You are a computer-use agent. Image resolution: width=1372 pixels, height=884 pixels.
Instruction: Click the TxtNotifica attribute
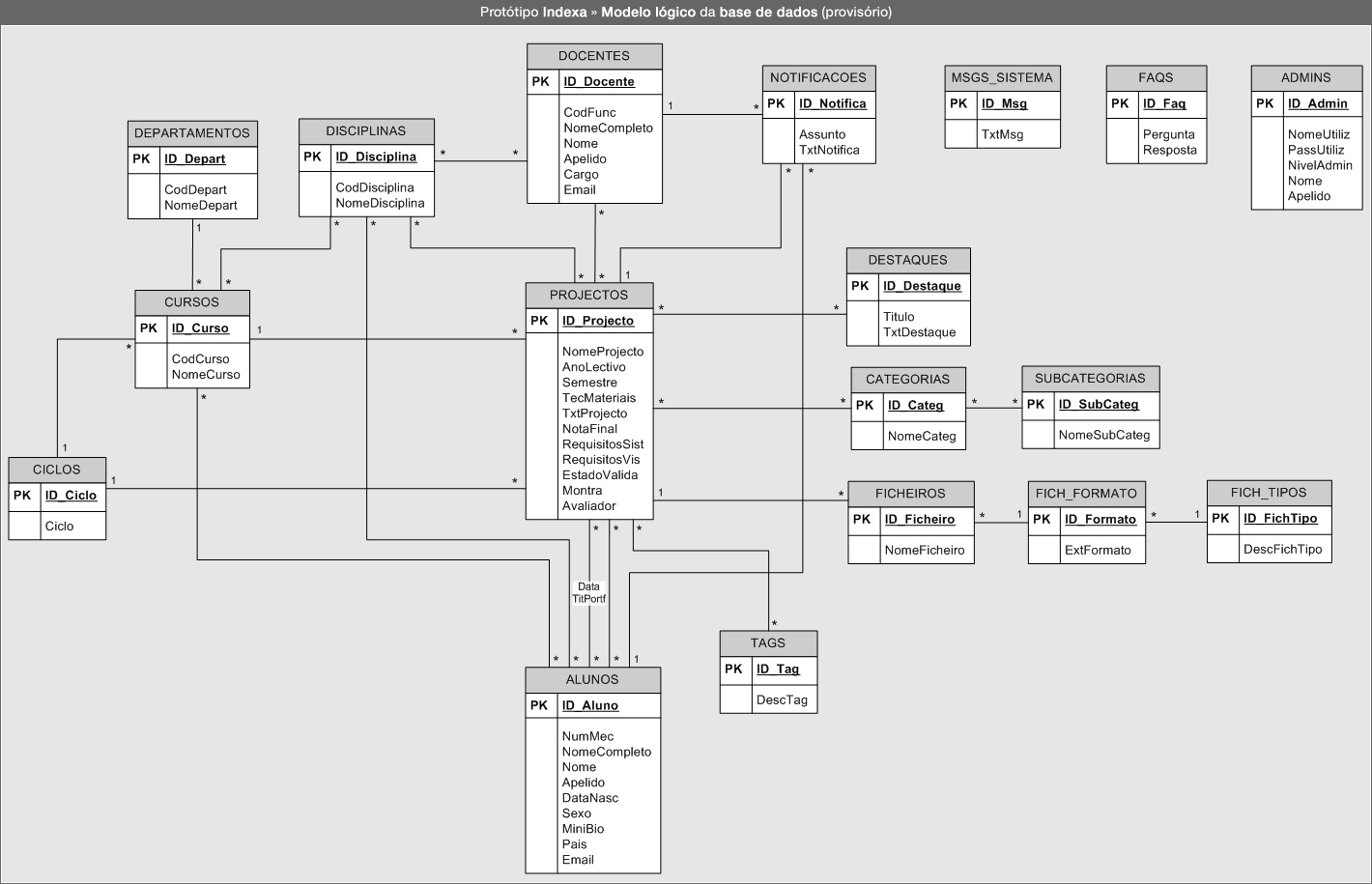pyautogui.click(x=829, y=150)
